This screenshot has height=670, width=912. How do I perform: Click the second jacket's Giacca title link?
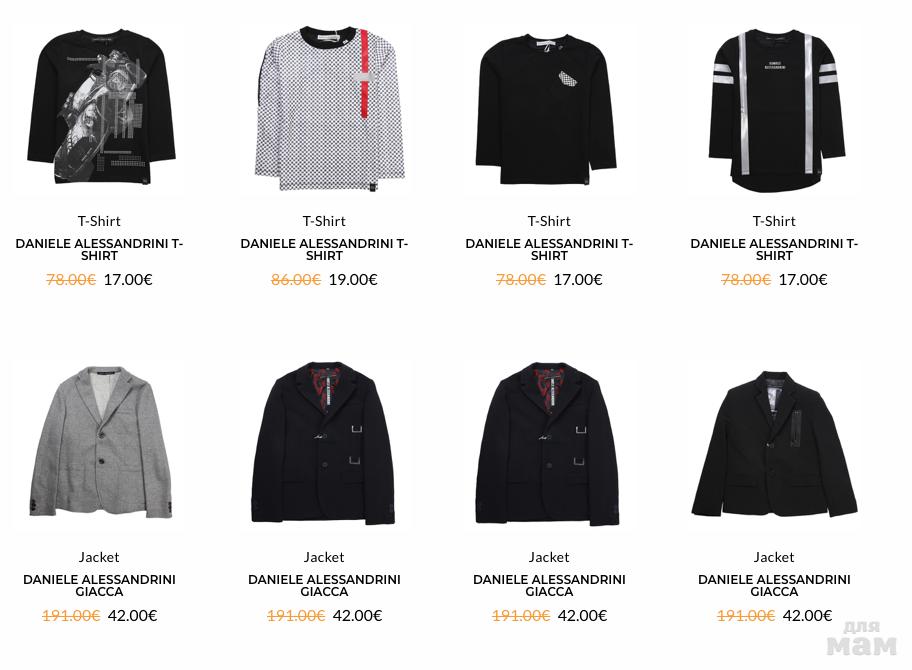pos(324,586)
